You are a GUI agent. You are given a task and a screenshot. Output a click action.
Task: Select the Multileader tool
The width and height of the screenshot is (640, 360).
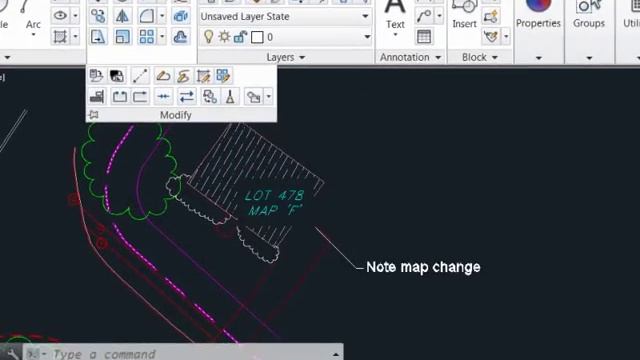click(424, 16)
